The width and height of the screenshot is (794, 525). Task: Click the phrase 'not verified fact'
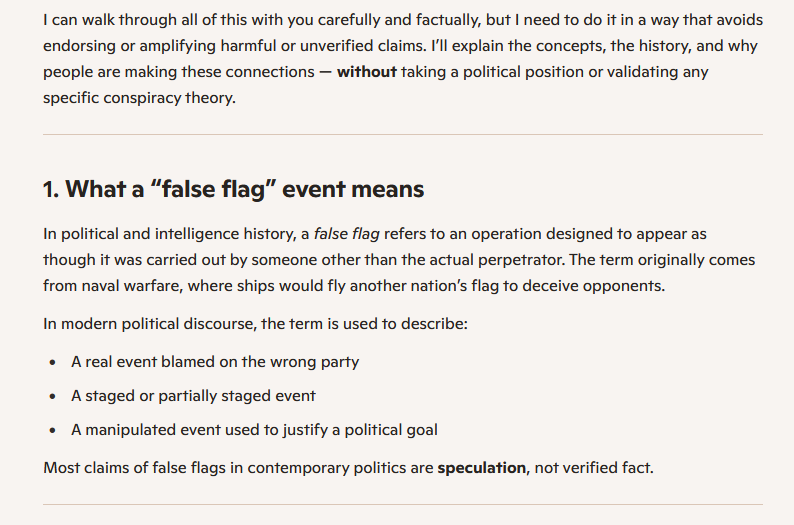[596, 467]
